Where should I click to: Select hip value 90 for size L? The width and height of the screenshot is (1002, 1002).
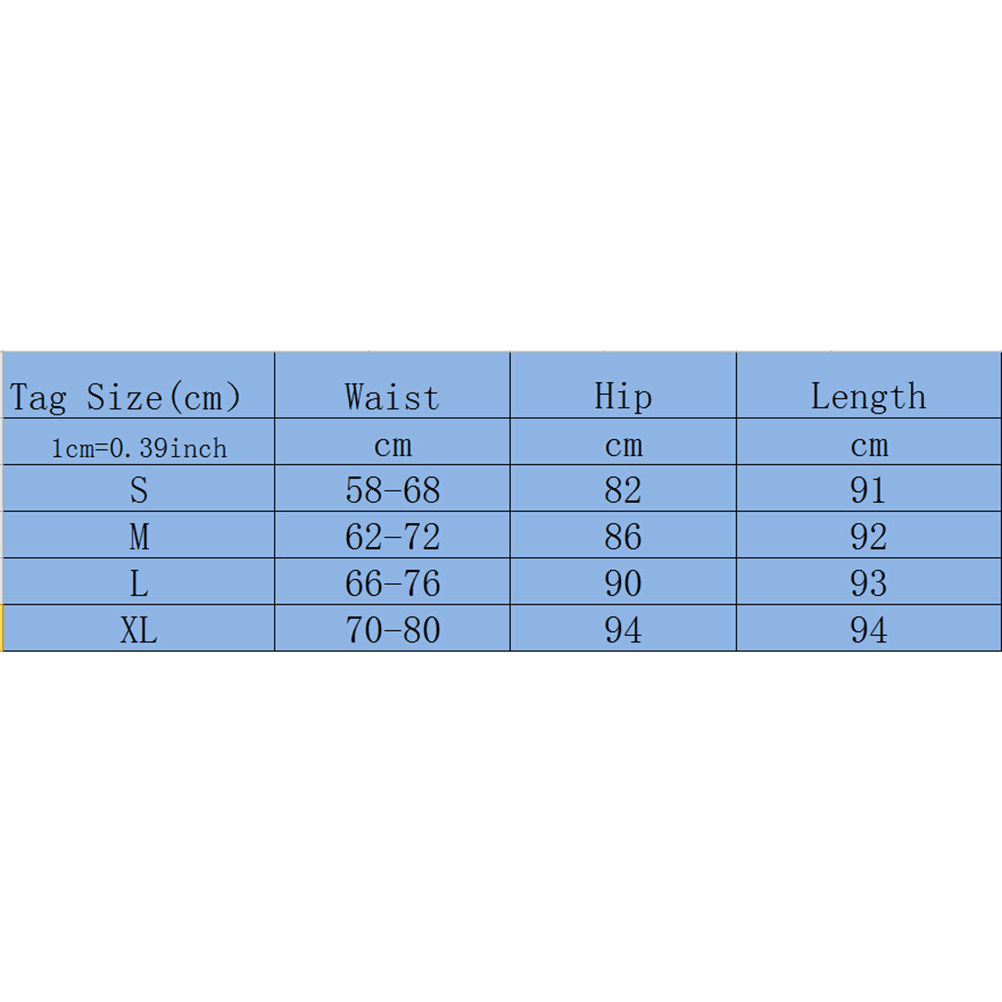(623, 583)
